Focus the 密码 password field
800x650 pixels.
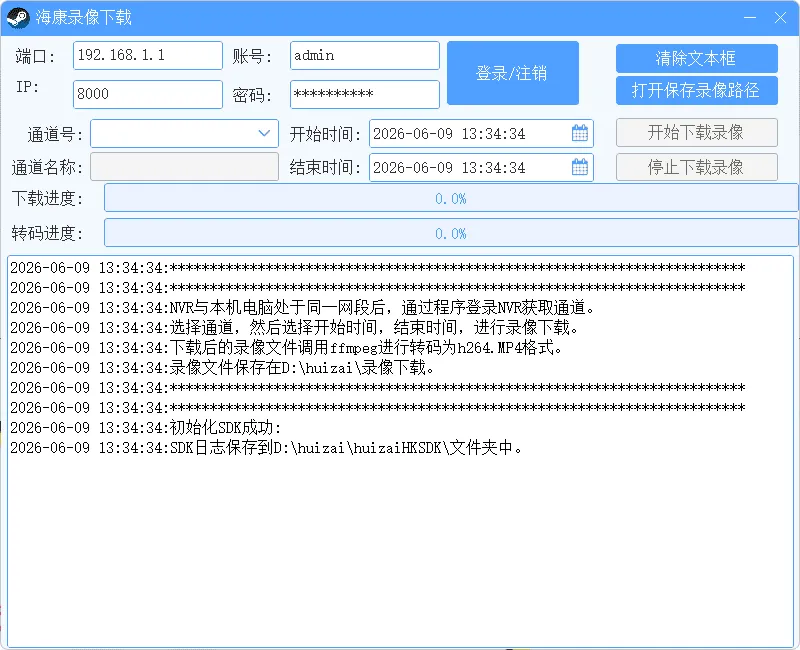tap(364, 94)
